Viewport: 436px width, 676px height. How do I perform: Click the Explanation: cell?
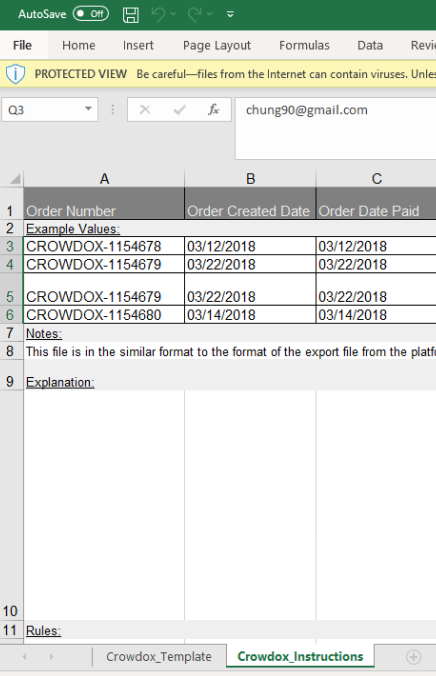[x=104, y=376]
